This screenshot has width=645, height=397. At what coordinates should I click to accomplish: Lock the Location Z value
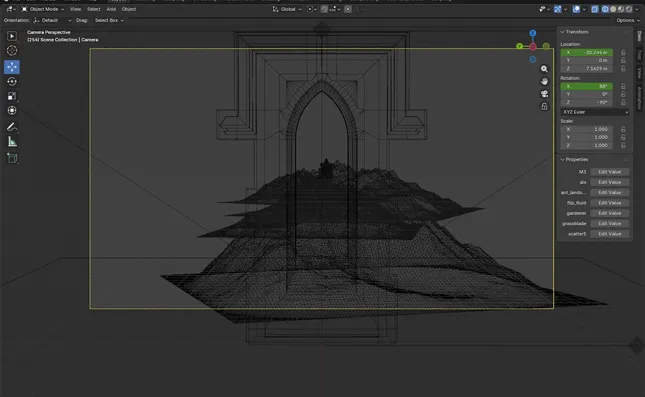pyautogui.click(x=623, y=68)
